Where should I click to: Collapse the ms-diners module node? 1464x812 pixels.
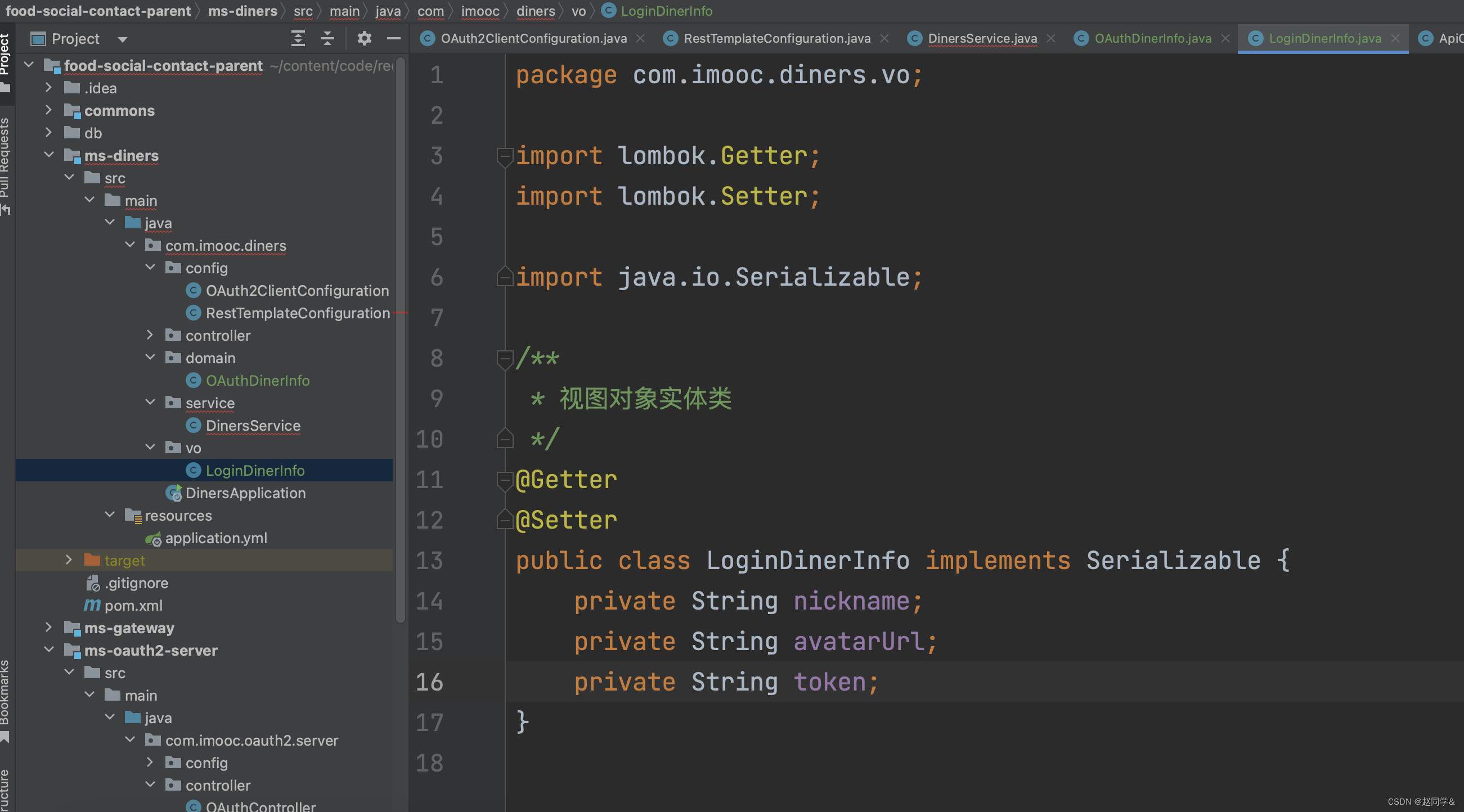click(x=49, y=155)
